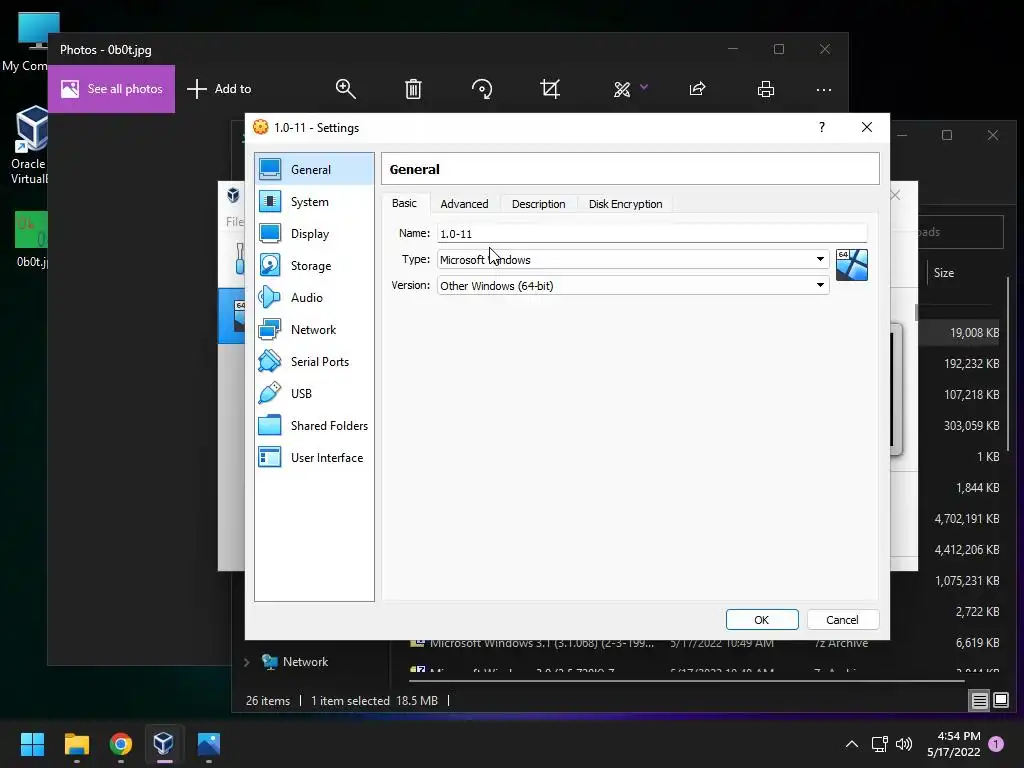Click See all photos button
The width and height of the screenshot is (1024, 768).
pos(112,89)
